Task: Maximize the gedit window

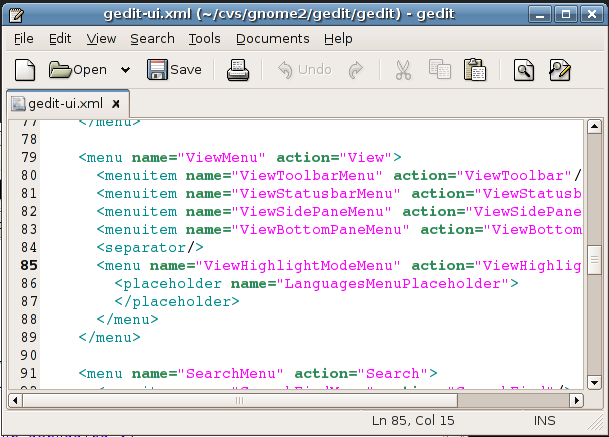Action: 566,15
